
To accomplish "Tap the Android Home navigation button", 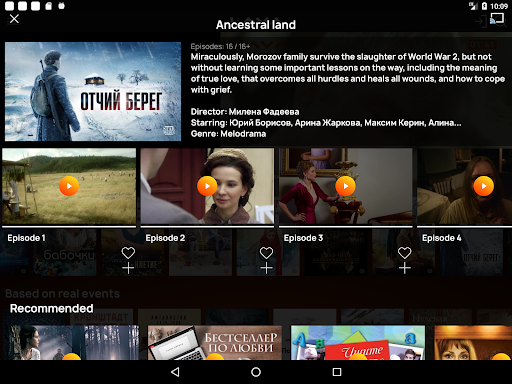I will tap(256, 372).
